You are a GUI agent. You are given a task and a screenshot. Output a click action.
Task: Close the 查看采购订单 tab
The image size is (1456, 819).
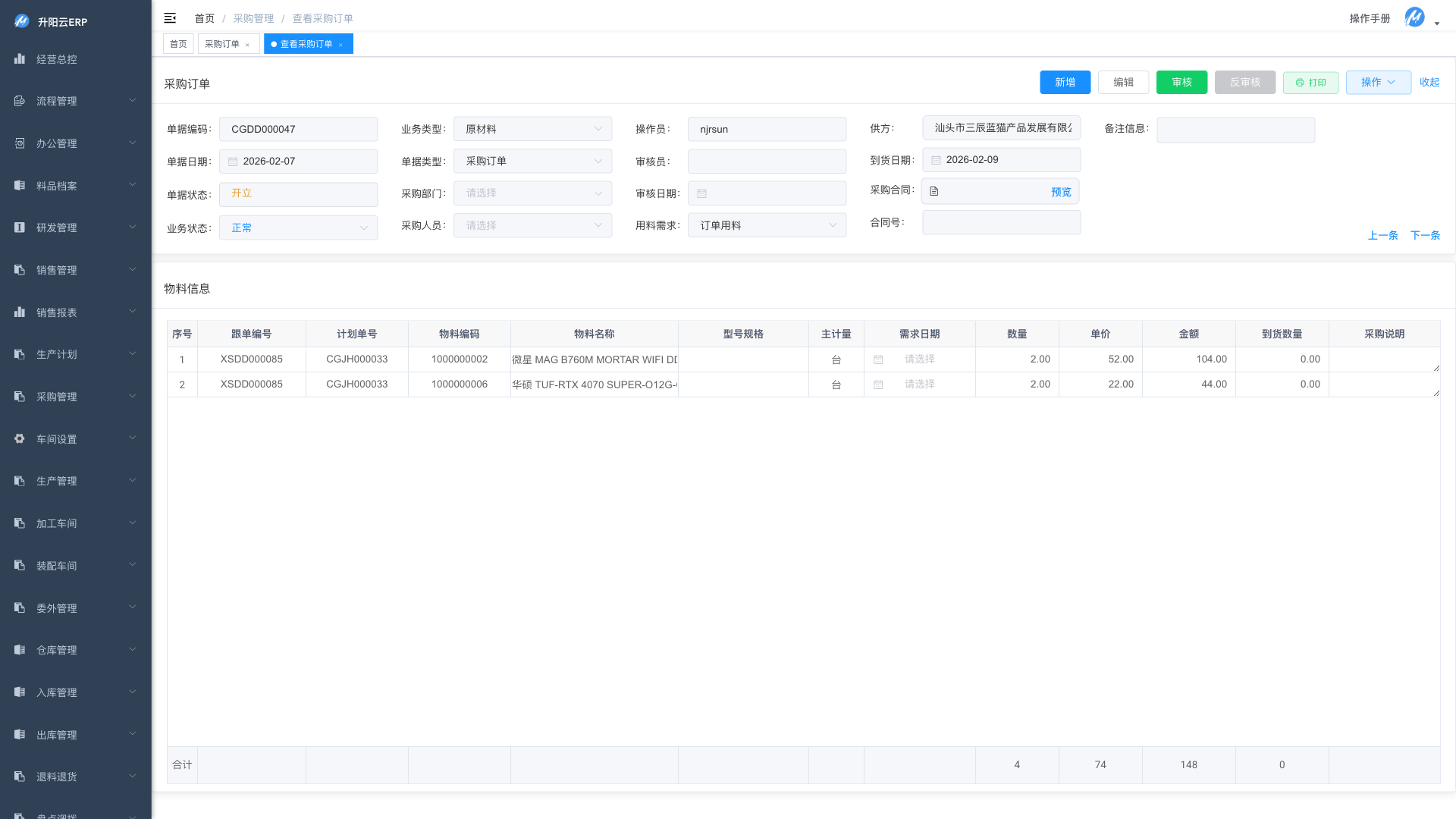[x=340, y=45]
